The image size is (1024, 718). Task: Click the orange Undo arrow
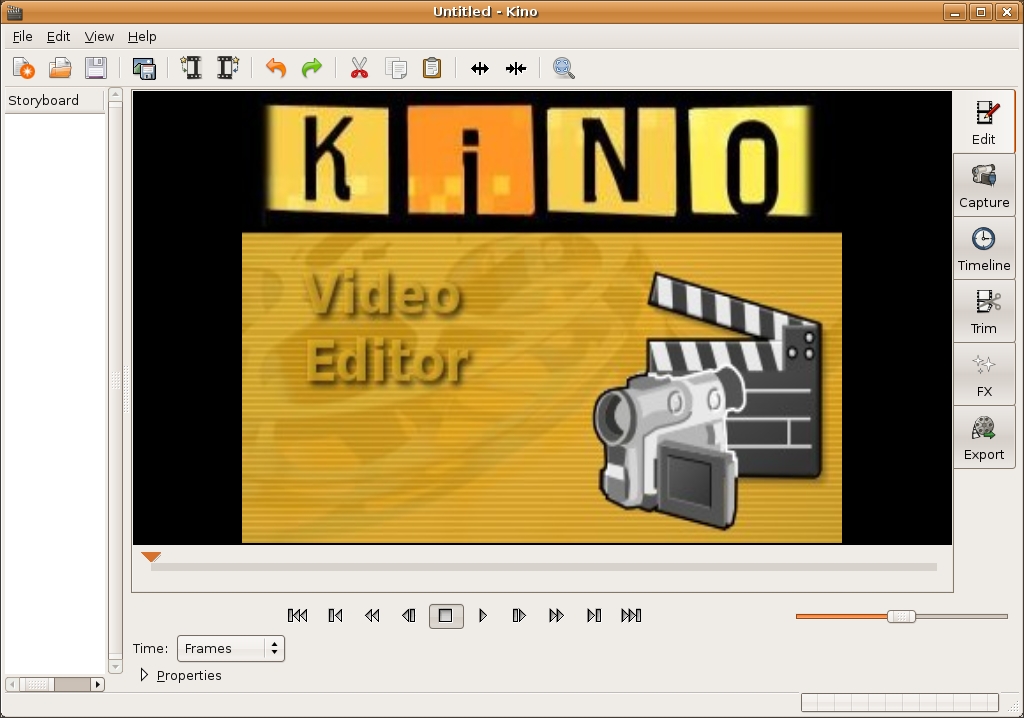click(x=276, y=68)
